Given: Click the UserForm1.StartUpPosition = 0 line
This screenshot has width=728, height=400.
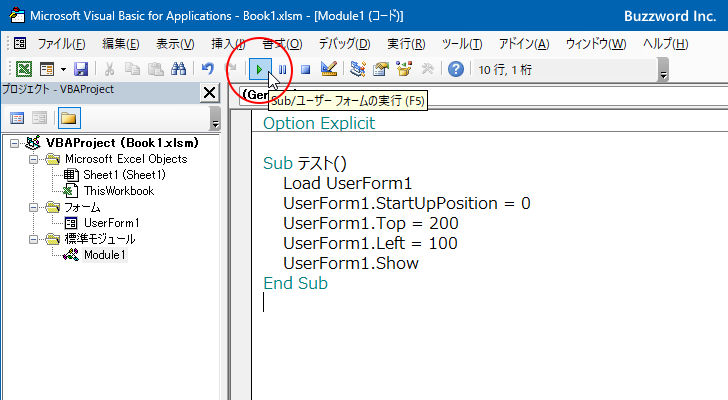Looking at the screenshot, I should click(407, 203).
